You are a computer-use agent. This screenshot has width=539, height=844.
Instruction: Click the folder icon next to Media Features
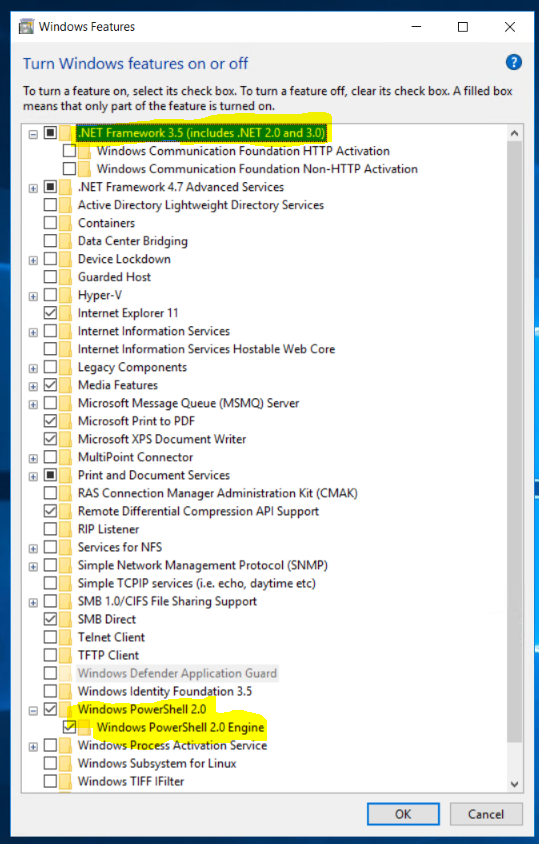click(x=66, y=385)
